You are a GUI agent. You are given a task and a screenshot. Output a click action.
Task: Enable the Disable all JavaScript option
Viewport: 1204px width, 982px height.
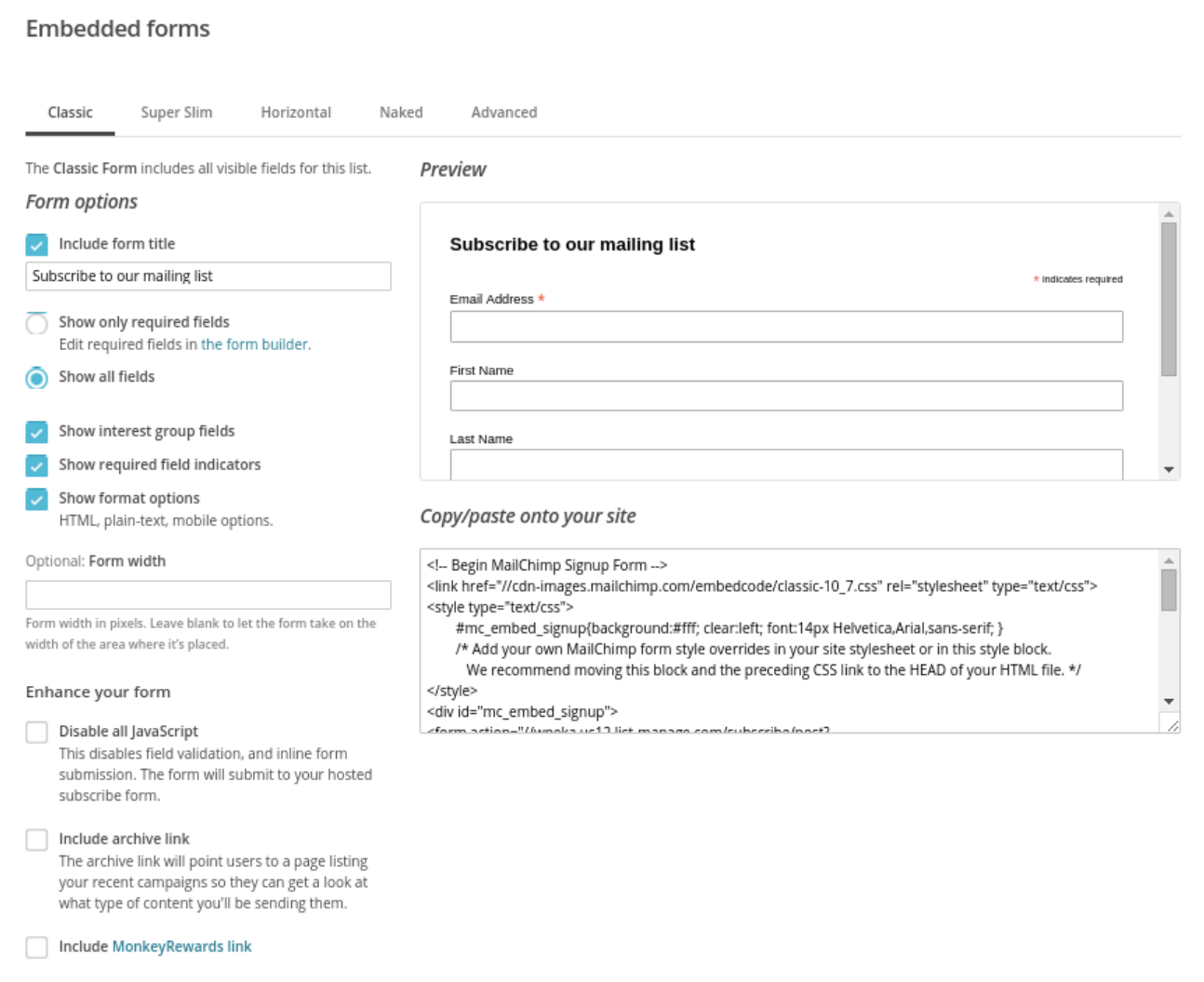point(36,733)
